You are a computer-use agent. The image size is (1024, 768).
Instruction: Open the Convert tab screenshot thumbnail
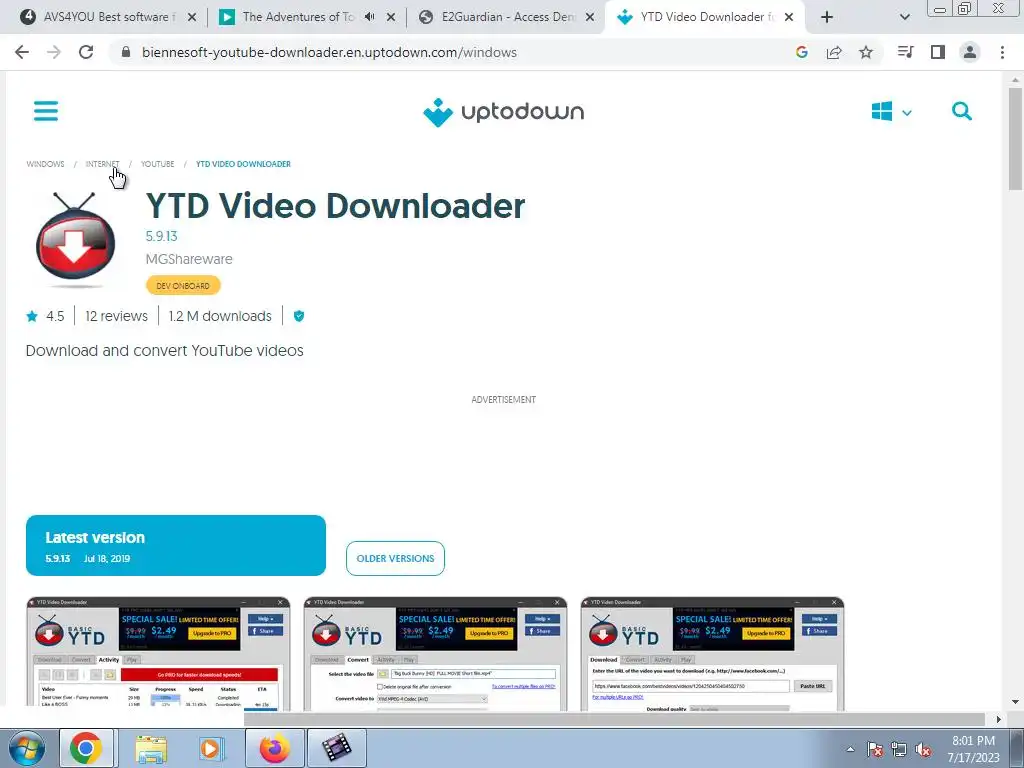click(x=435, y=653)
